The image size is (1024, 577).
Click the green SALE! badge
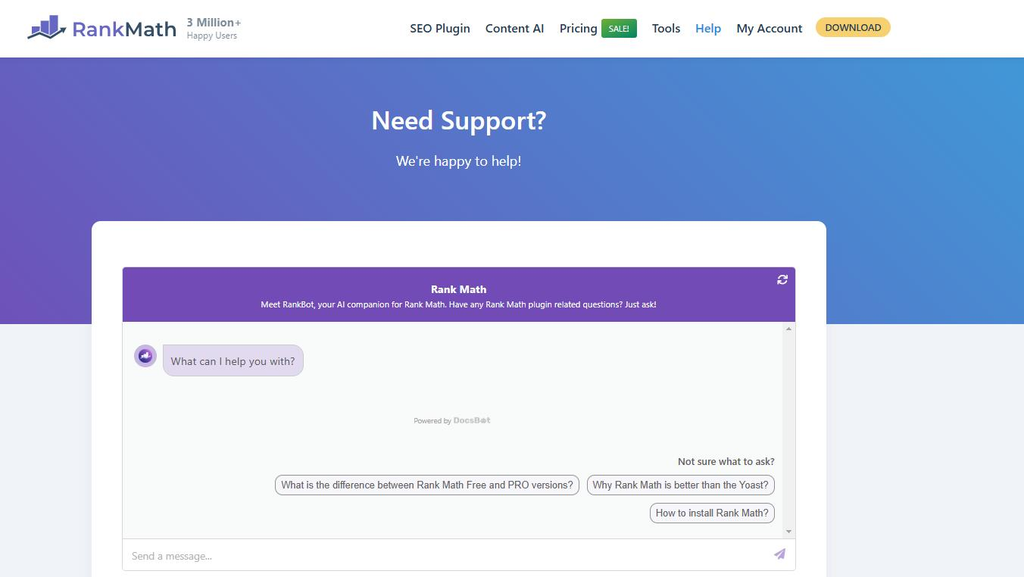coord(618,29)
